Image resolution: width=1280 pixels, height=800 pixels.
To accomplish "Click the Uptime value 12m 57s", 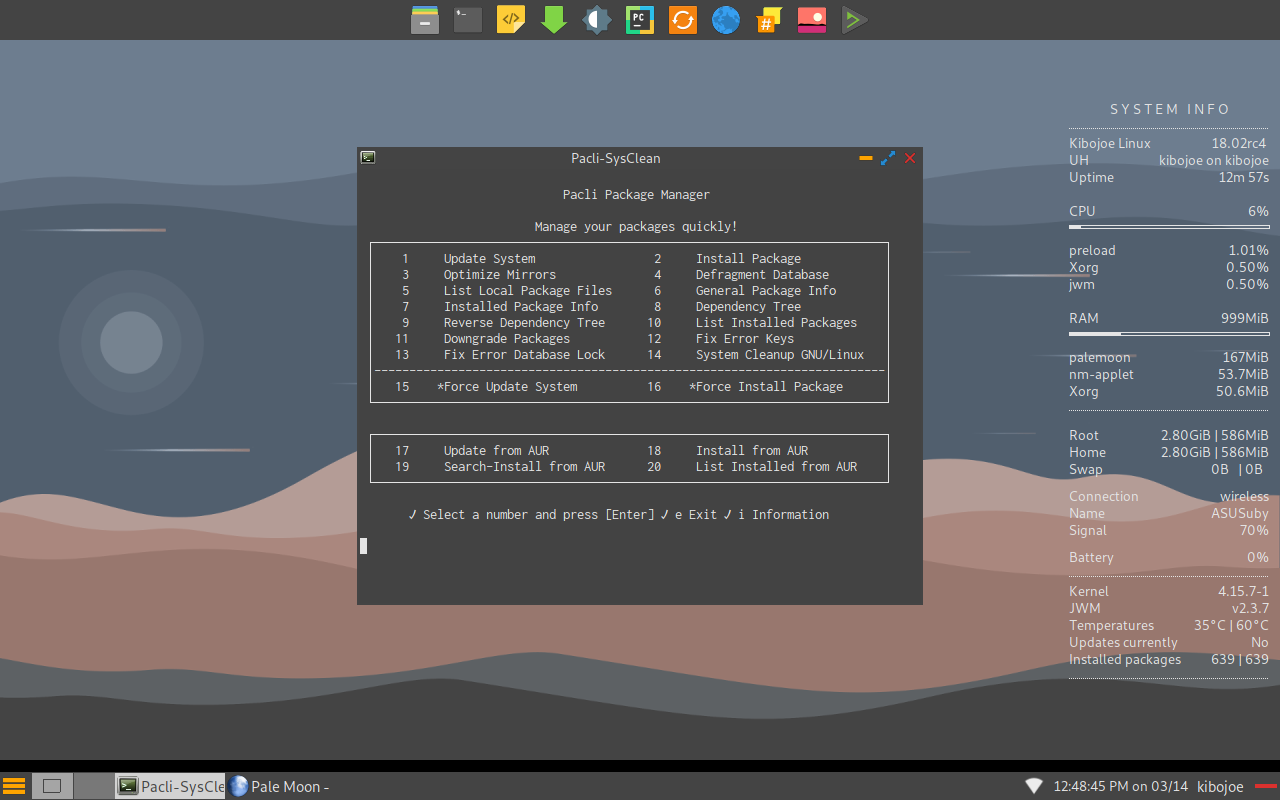I will coord(1244,177).
